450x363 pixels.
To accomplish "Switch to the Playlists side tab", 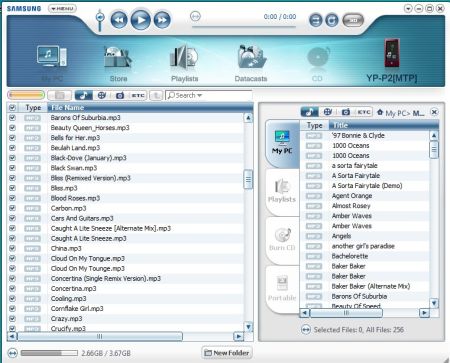I will [282, 192].
